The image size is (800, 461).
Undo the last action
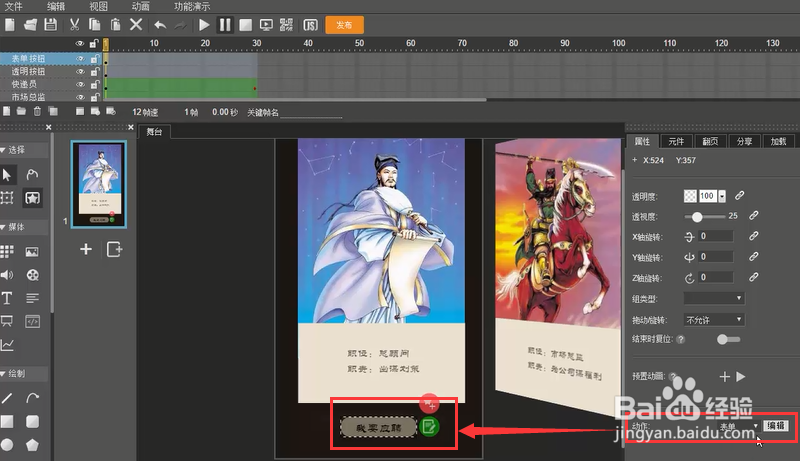[x=160, y=25]
